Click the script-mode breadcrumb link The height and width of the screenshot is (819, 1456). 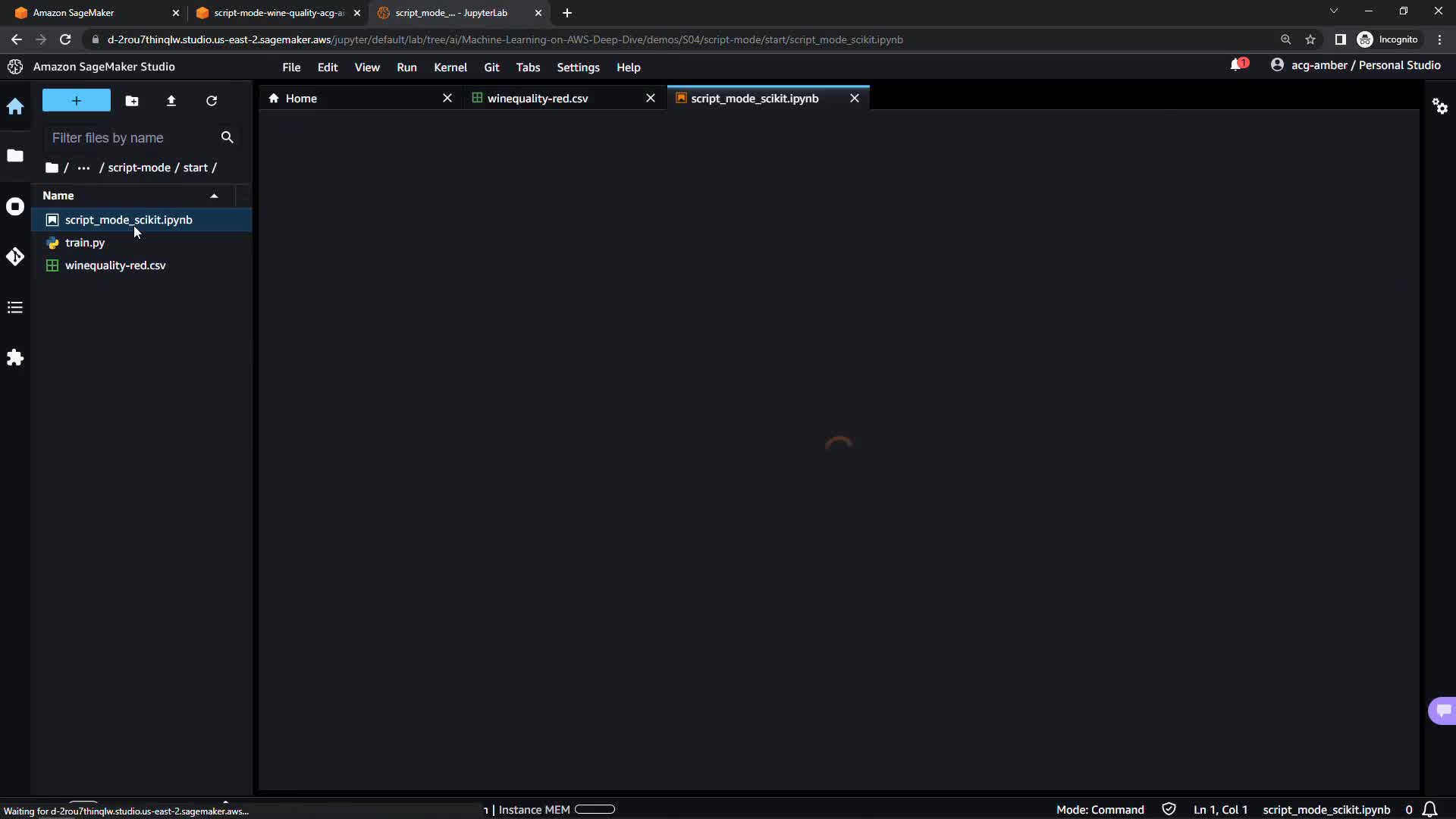click(139, 168)
